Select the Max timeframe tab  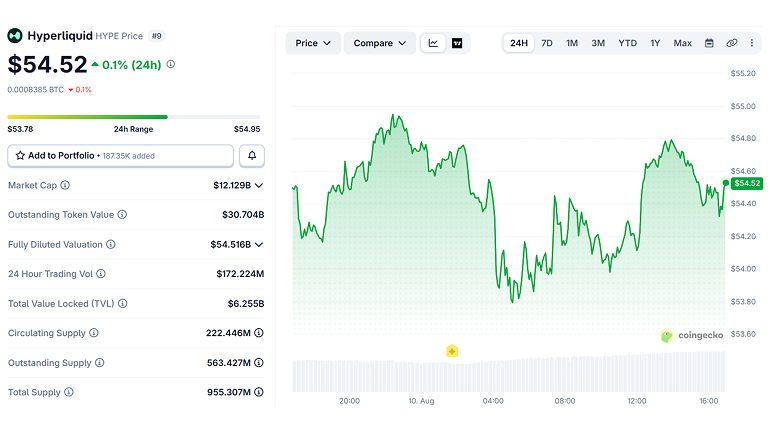pyautogui.click(x=682, y=43)
